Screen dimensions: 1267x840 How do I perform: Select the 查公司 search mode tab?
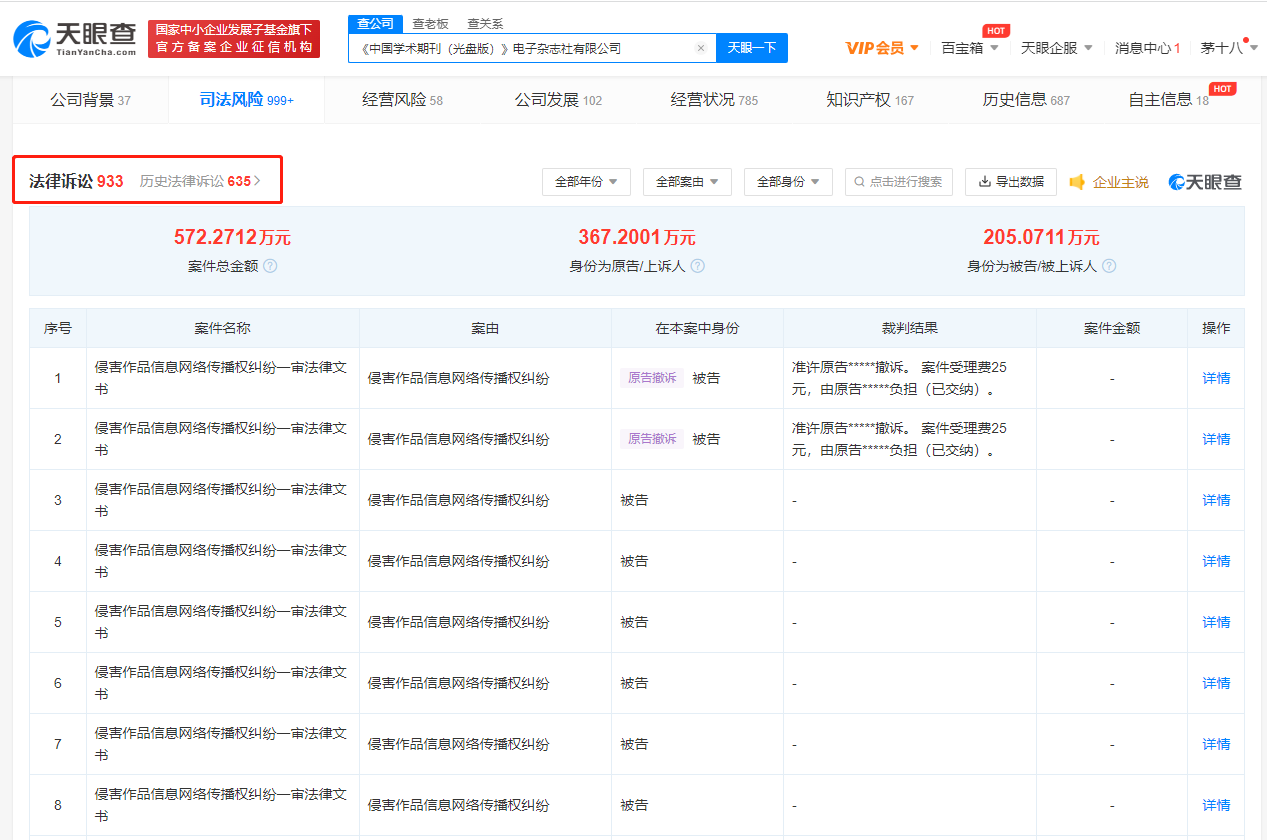click(x=376, y=24)
